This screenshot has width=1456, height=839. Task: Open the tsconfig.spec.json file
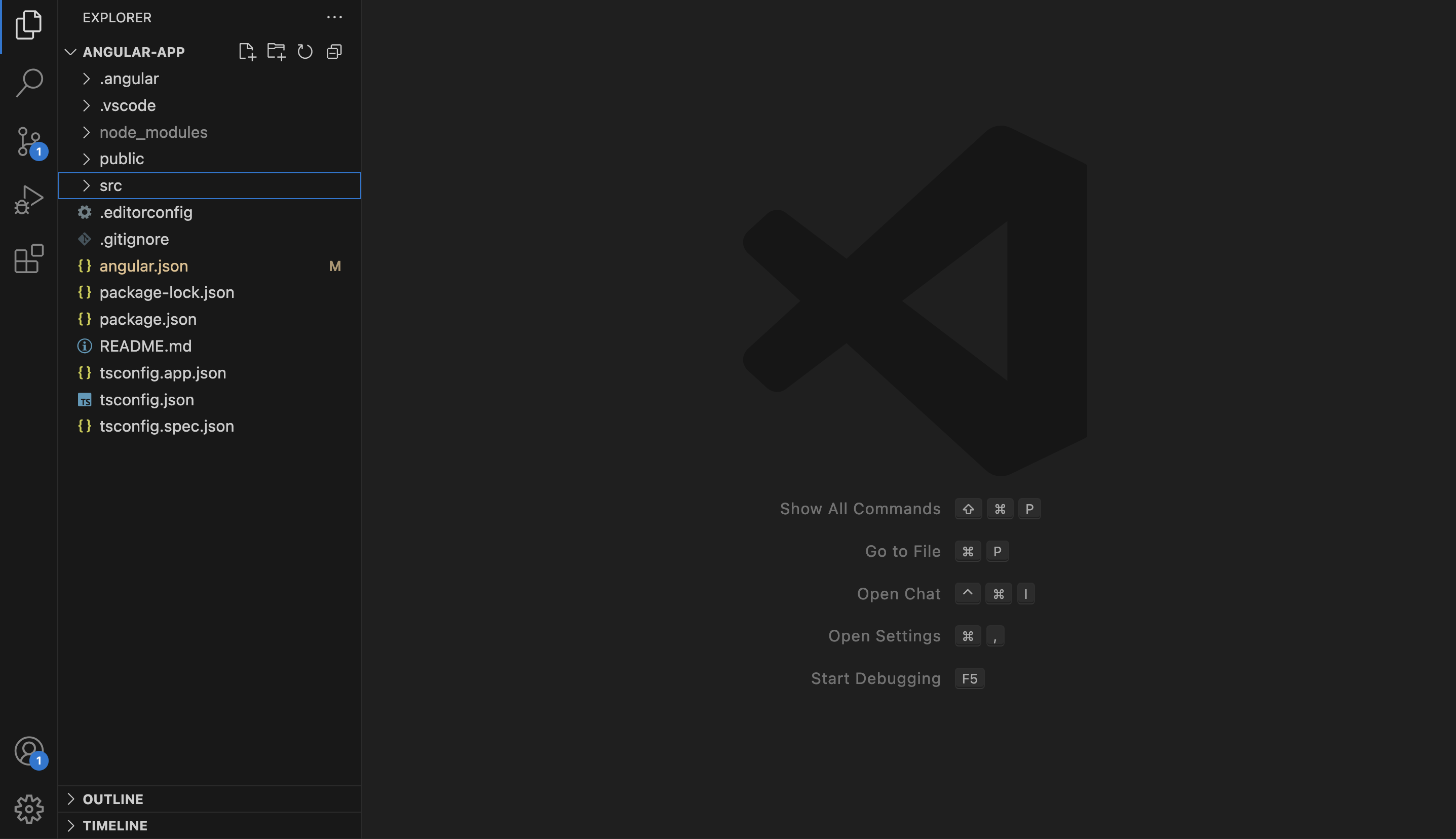point(210,427)
